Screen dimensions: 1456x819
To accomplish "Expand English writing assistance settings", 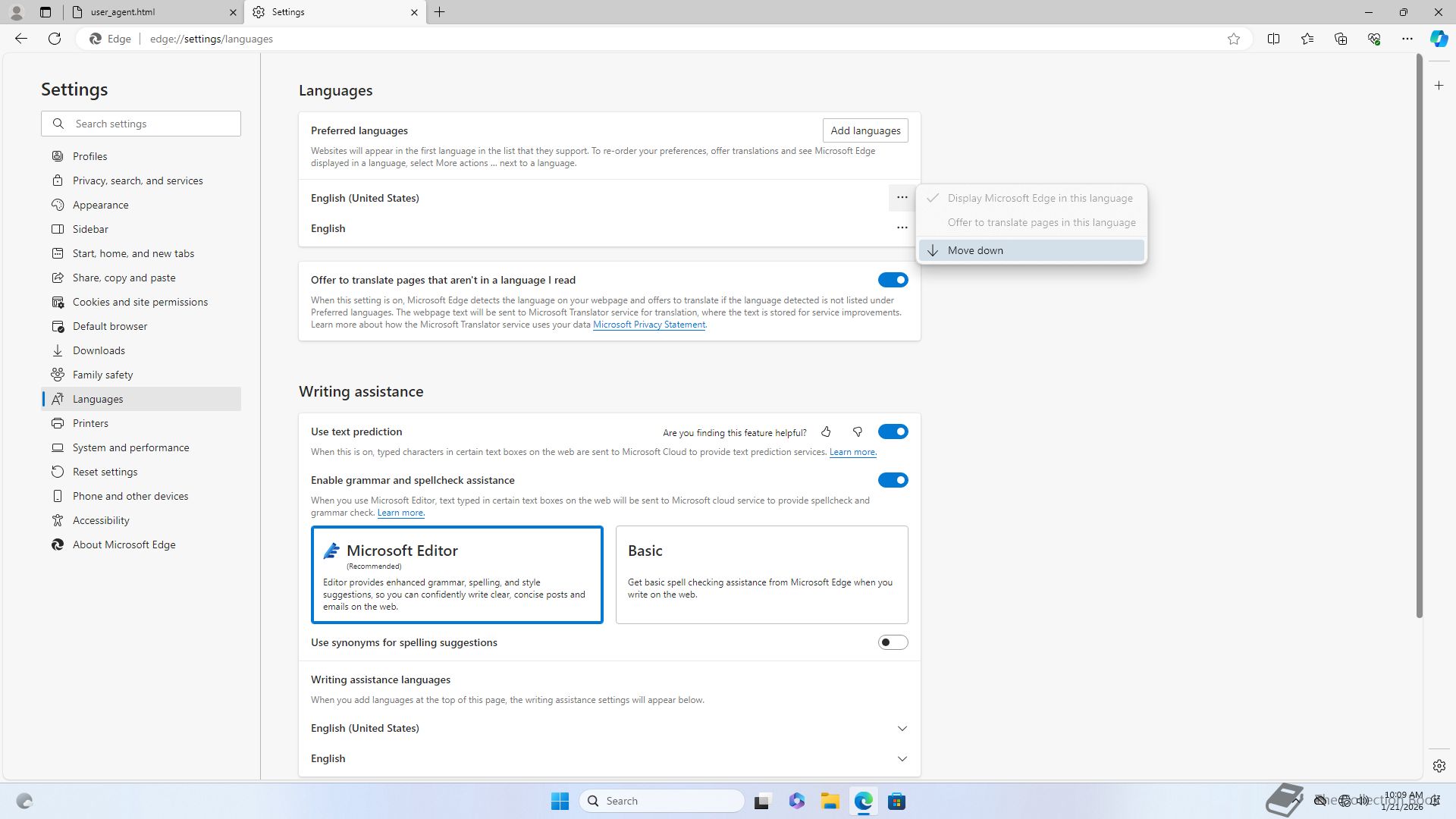I will click(902, 759).
